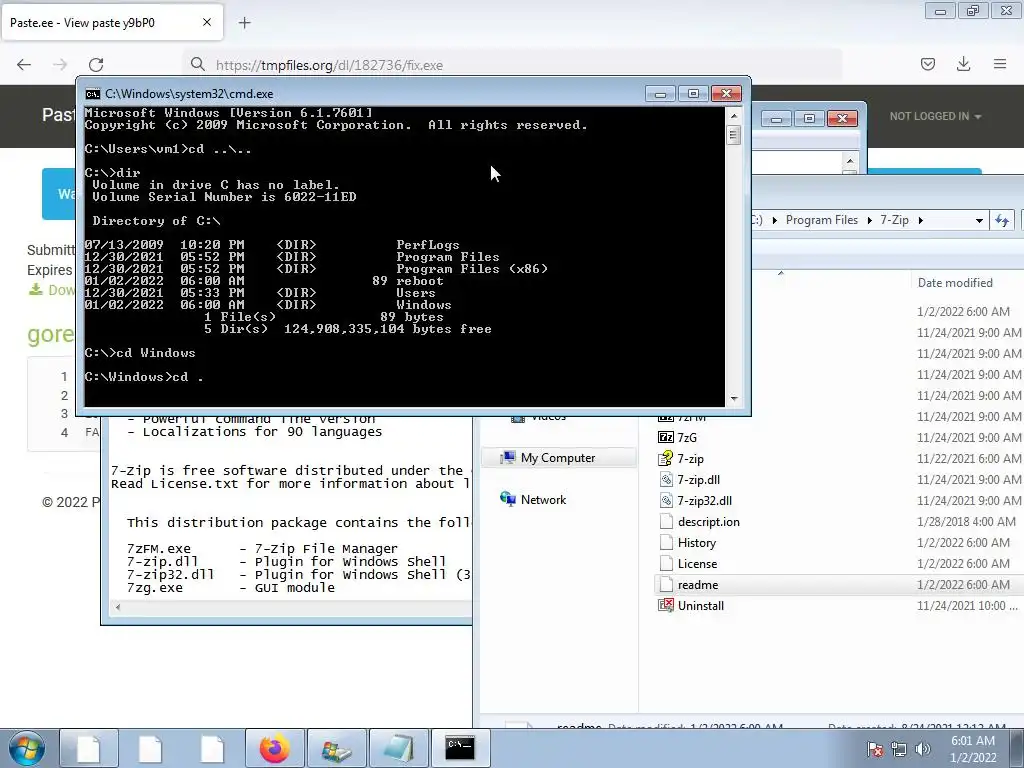Select the Uninstall program file
1024x768 pixels.
(x=700, y=605)
